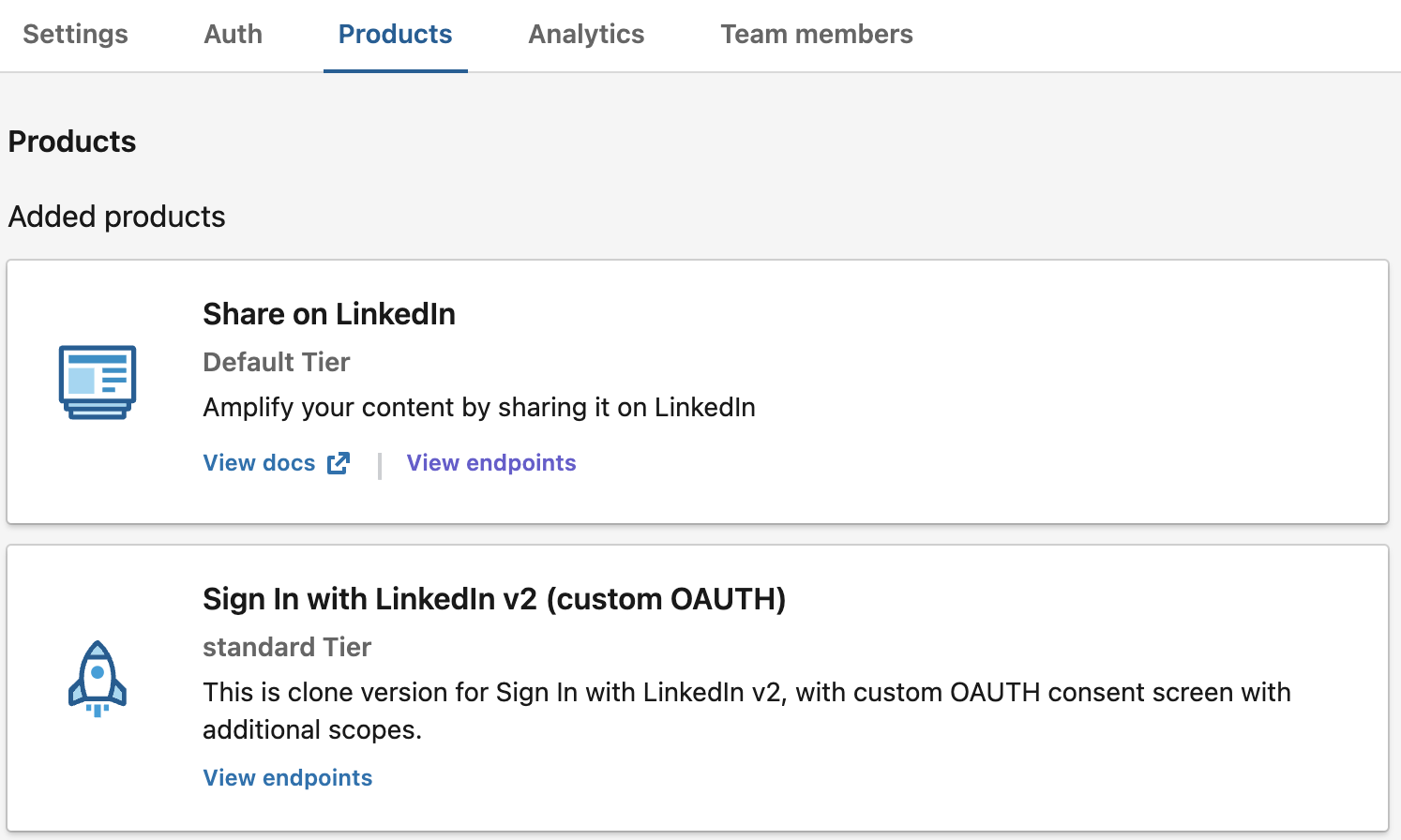
Task: Click the clone version OAUTH description text
Action: tap(747, 711)
